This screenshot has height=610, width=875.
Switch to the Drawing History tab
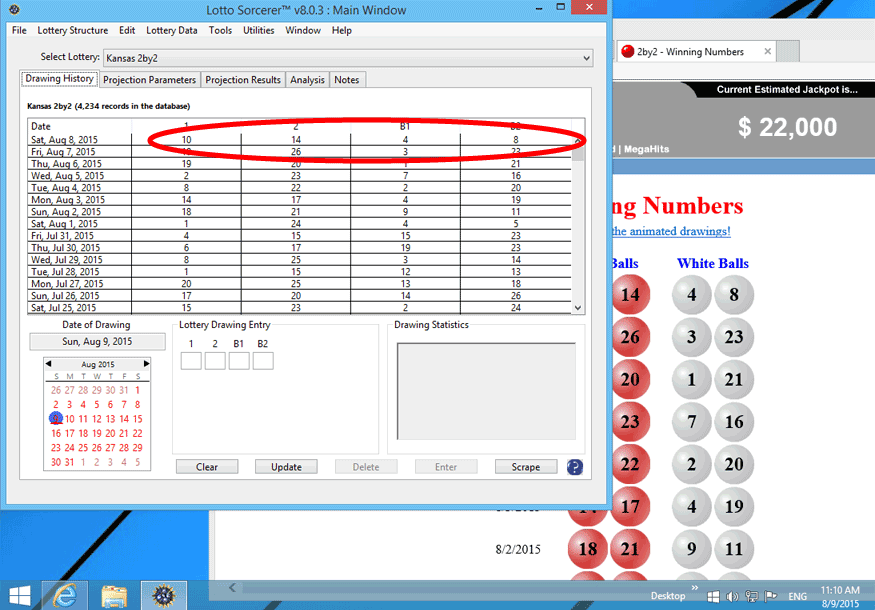click(60, 79)
